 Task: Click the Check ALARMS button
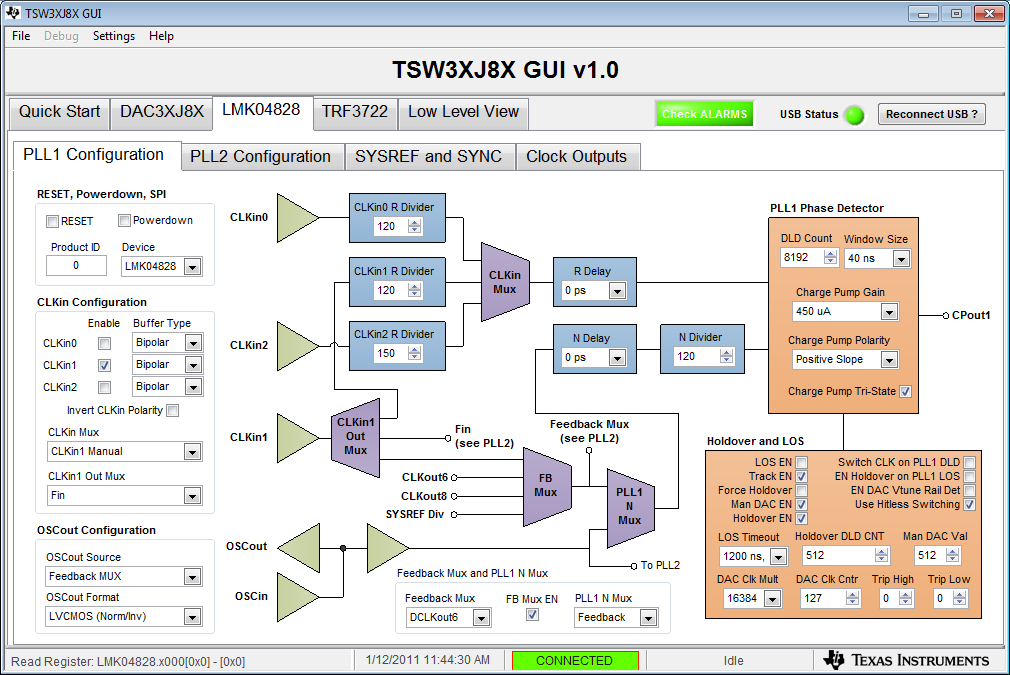[x=705, y=114]
